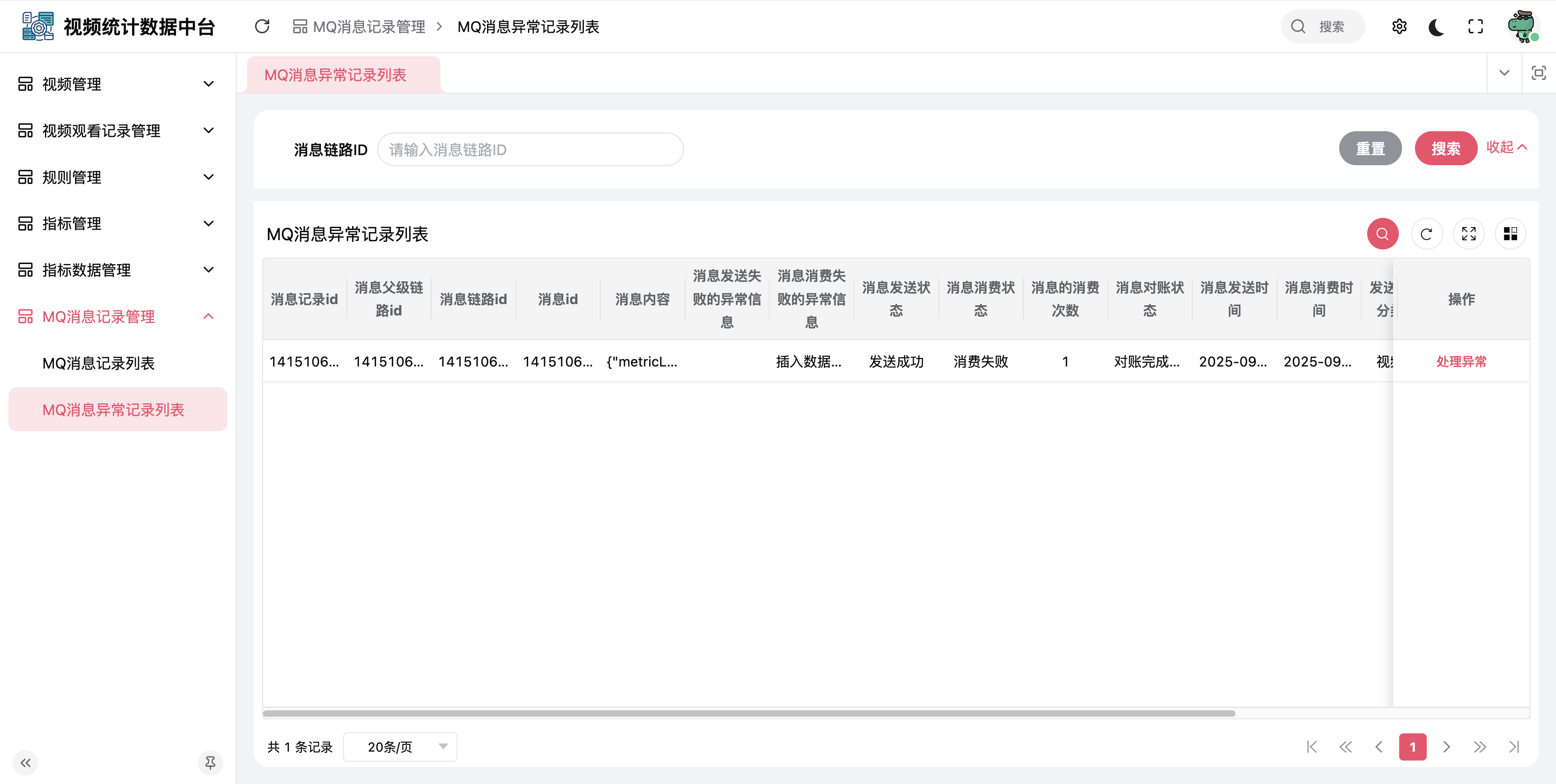The width and height of the screenshot is (1556, 784).
Task: Click the page refresh icon in header
Action: [x=262, y=27]
